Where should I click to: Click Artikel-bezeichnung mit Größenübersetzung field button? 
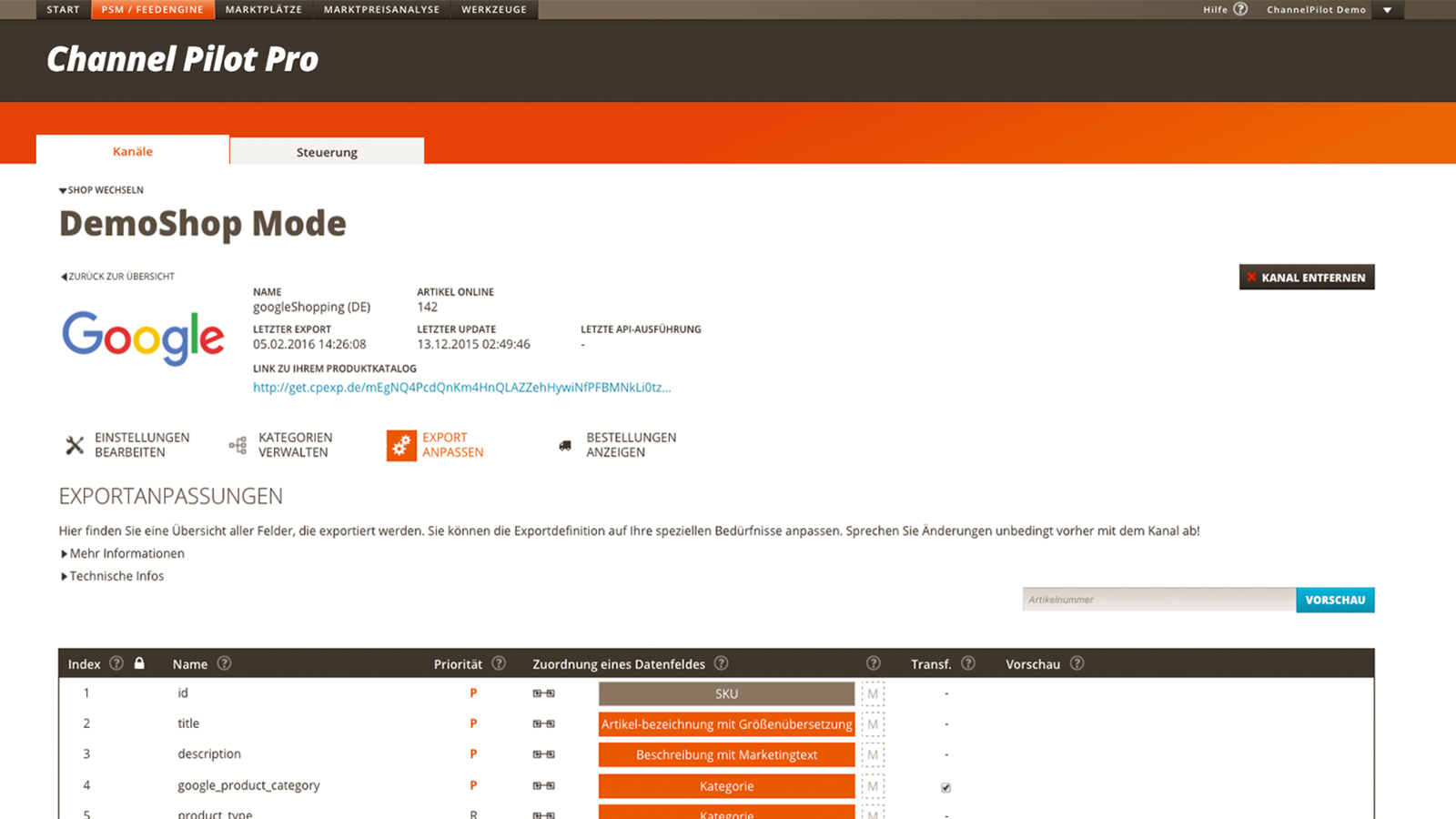pyautogui.click(x=726, y=724)
